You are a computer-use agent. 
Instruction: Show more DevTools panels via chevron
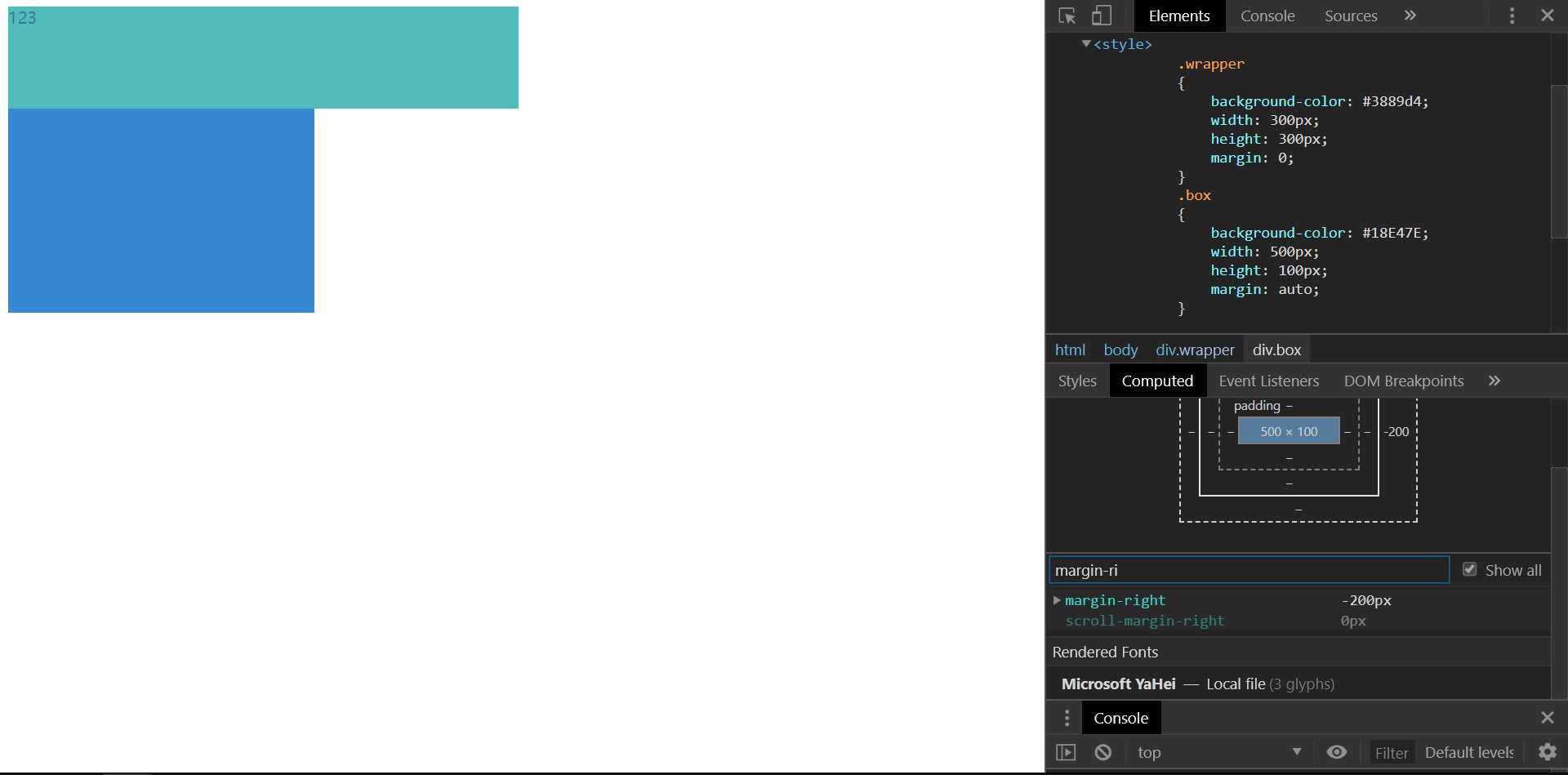pyautogui.click(x=1410, y=16)
